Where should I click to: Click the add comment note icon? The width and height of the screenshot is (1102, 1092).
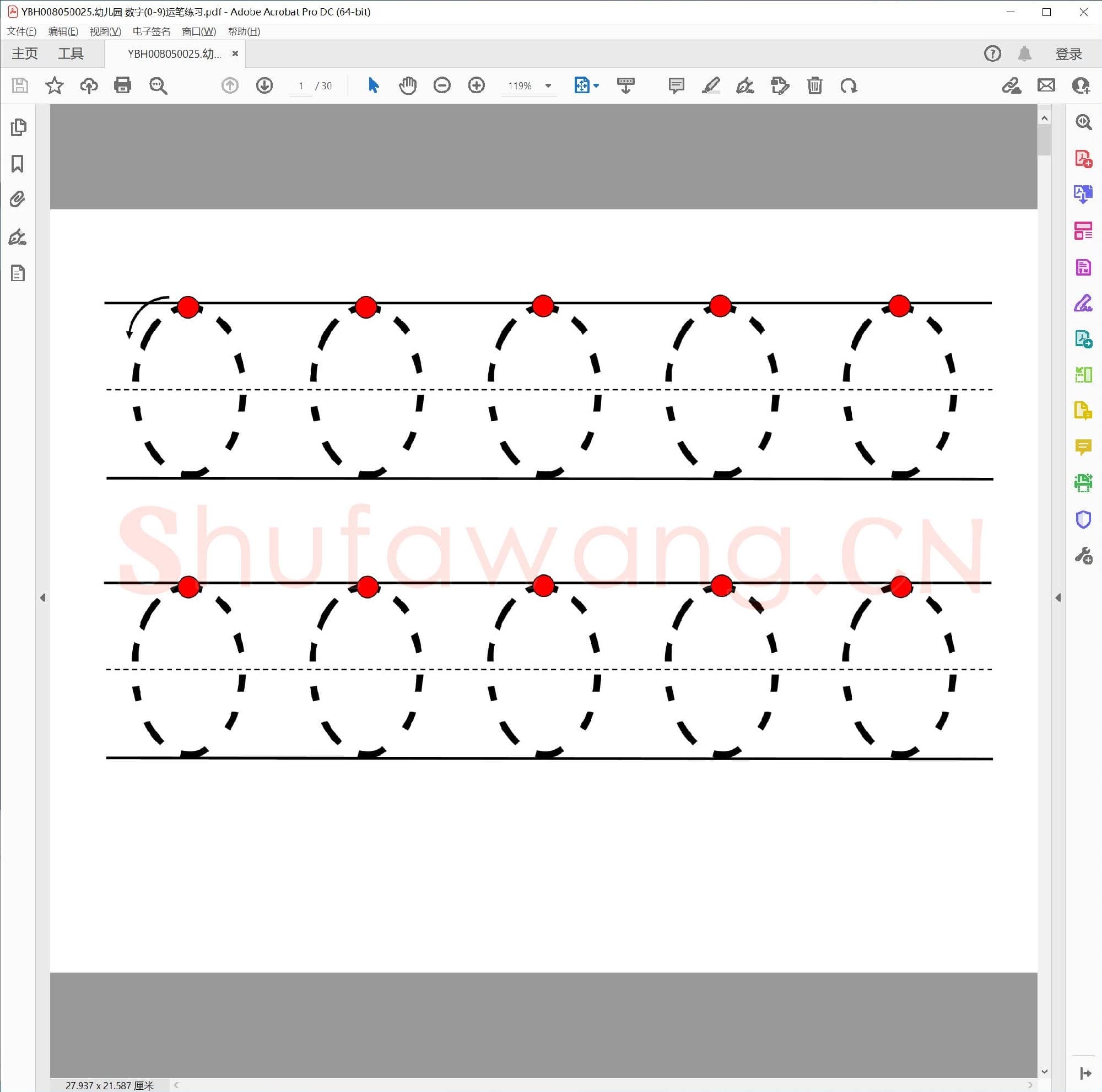pos(676,85)
